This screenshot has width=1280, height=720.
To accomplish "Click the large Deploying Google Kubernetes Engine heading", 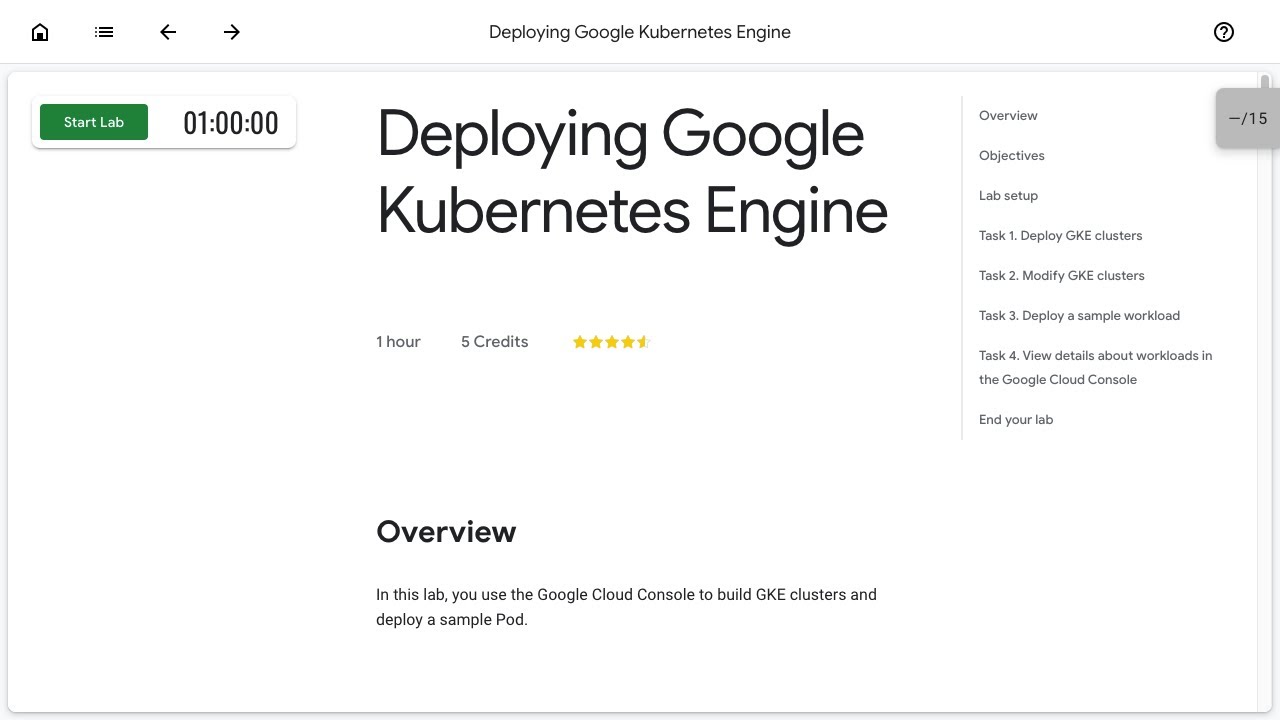I will [632, 172].
